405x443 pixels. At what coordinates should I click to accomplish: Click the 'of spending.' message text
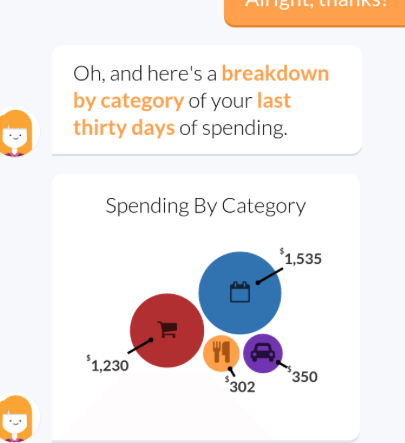point(233,129)
